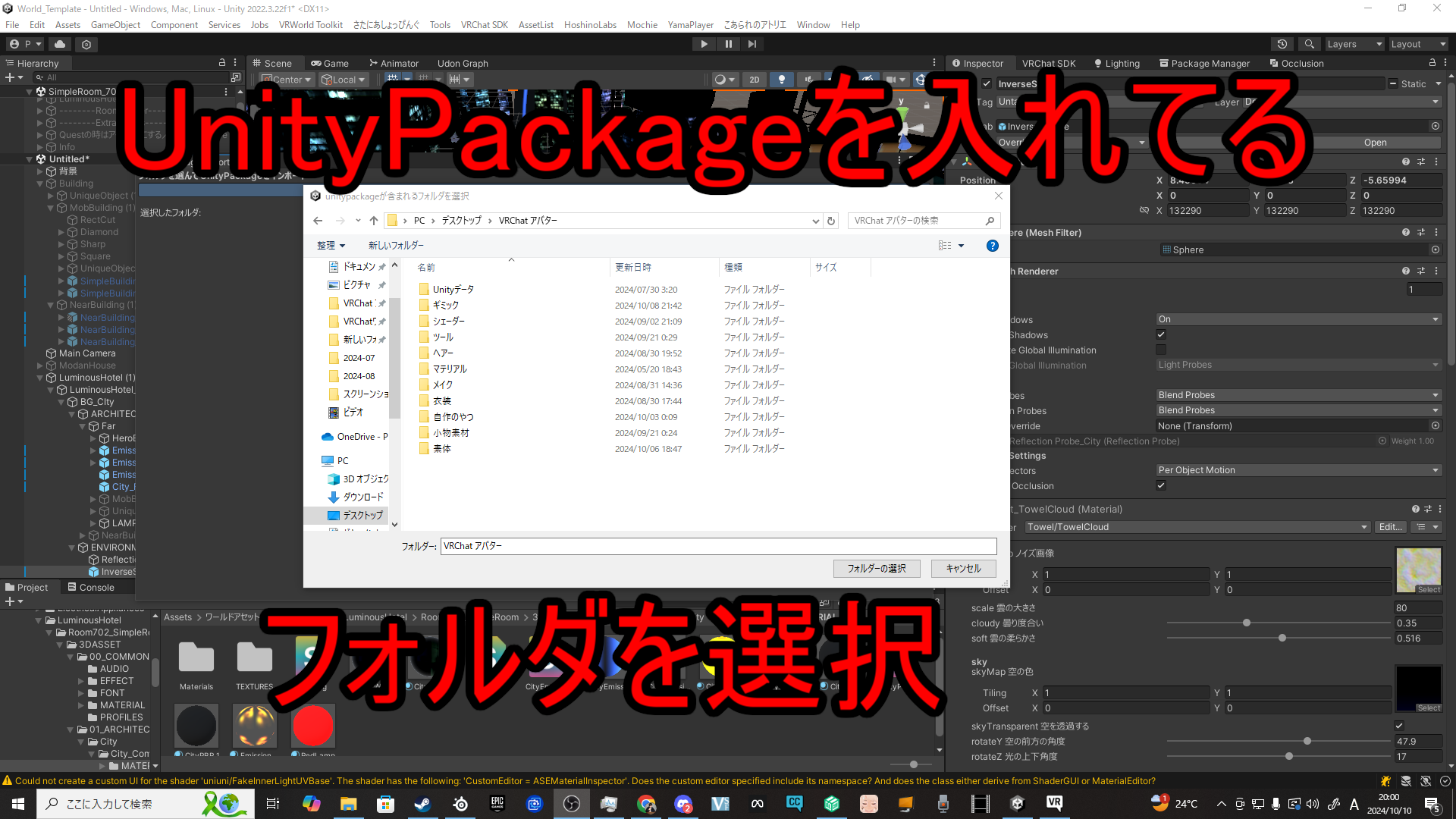
Task: Open the VRChat SDK menu in the menu bar
Action: tap(485, 24)
